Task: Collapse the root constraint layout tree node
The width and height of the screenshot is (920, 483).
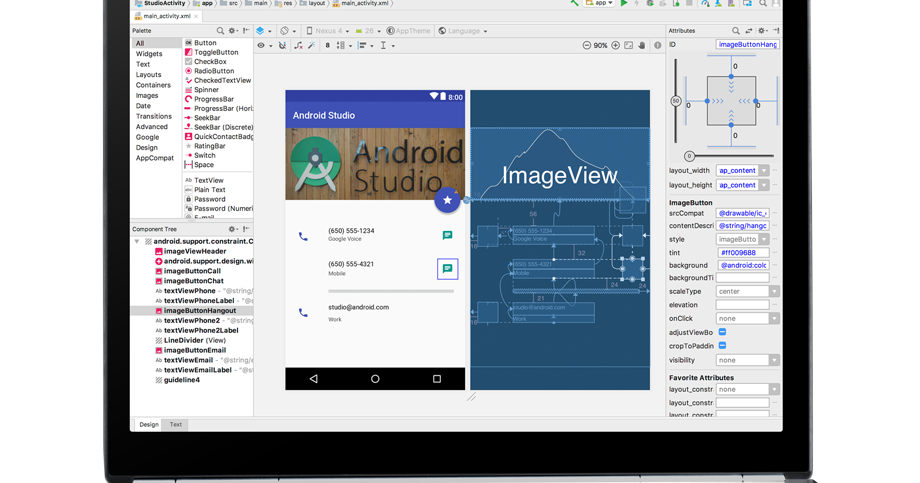Action: coord(137,241)
